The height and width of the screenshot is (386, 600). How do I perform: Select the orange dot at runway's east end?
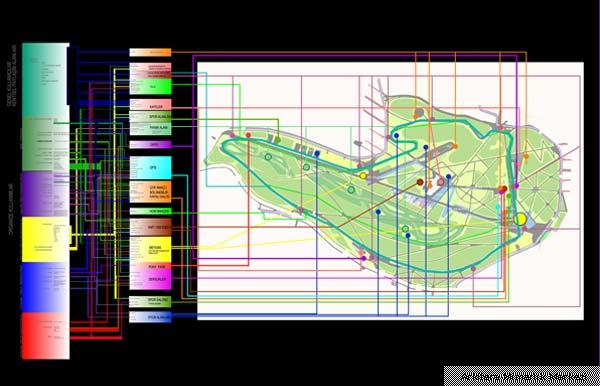coord(455,146)
